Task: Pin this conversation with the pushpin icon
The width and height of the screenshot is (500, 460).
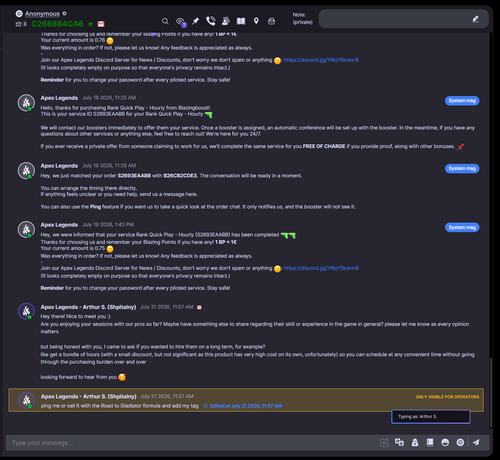Action: [x=195, y=21]
